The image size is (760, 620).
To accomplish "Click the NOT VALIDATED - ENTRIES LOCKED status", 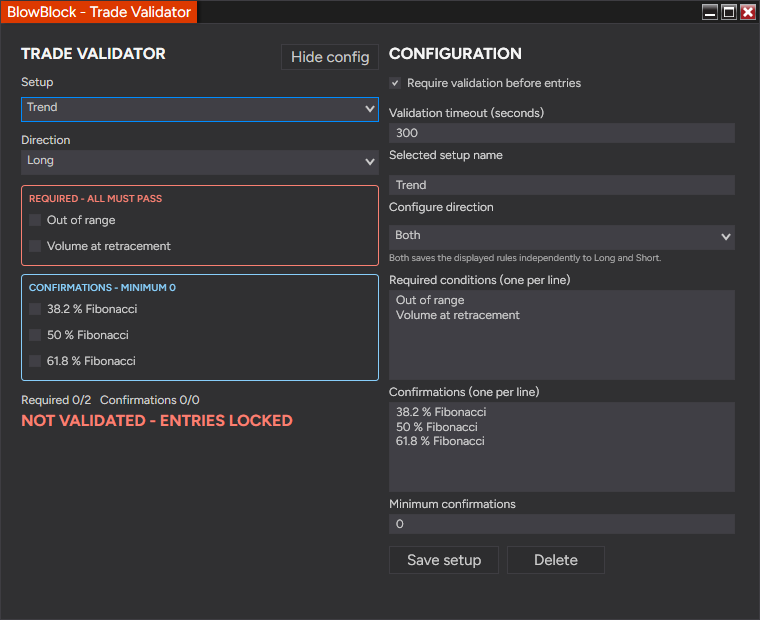I will (x=157, y=421).
